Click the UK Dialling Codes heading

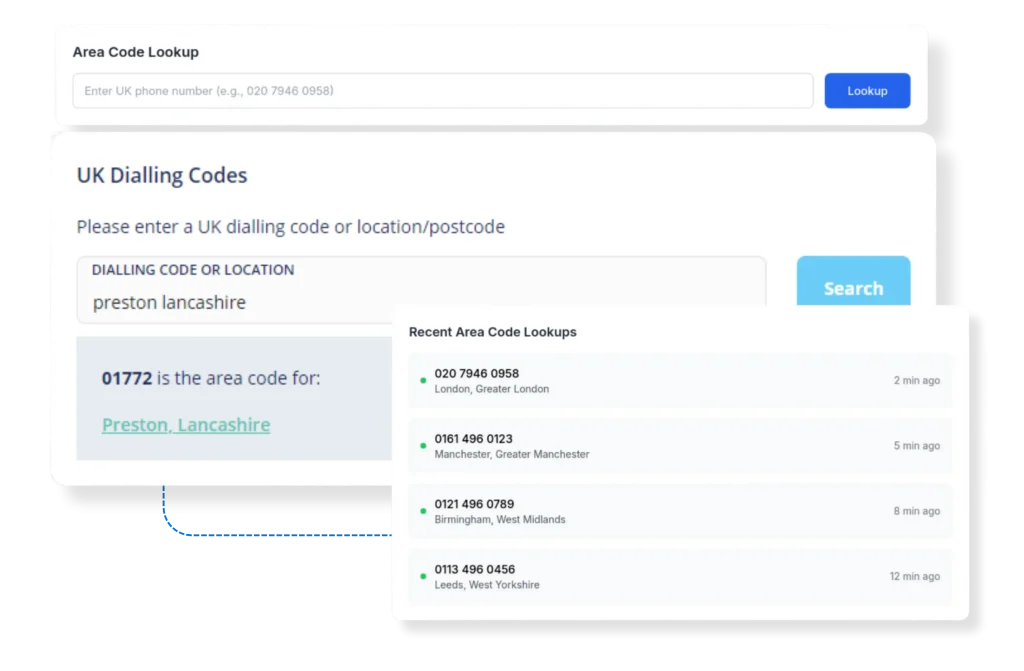pos(162,176)
